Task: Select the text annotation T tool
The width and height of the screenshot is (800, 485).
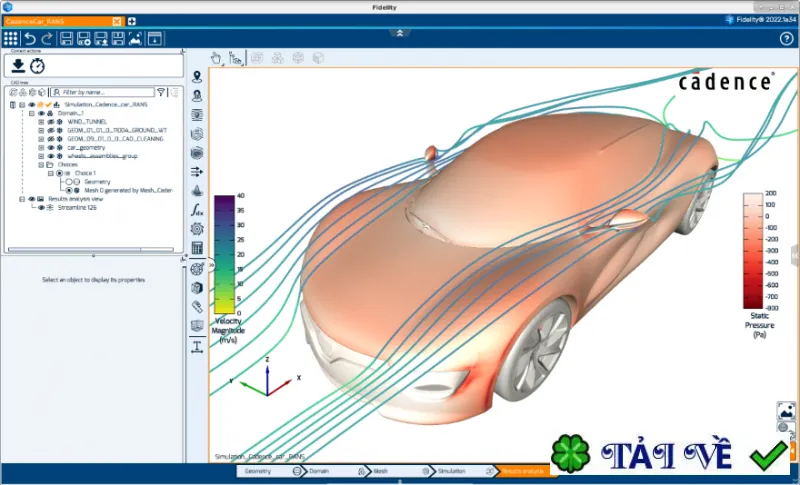Action: pyautogui.click(x=197, y=347)
